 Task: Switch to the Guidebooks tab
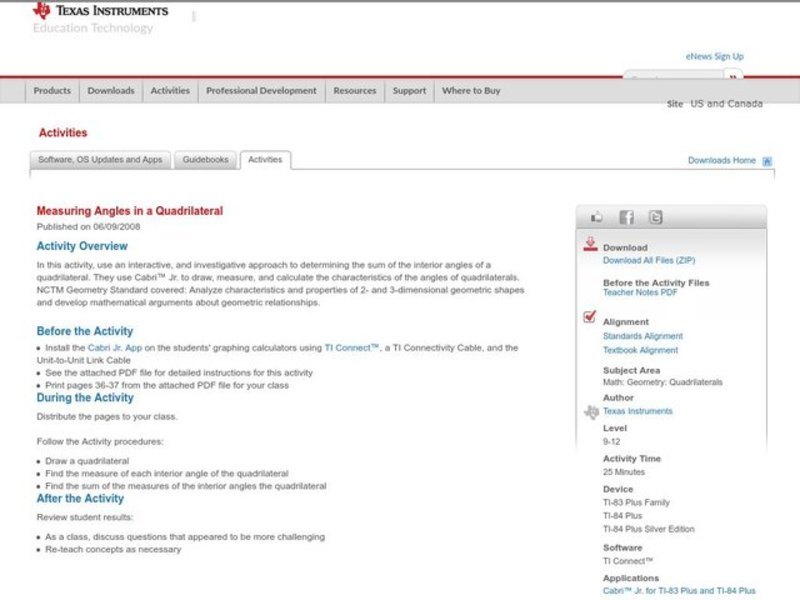click(x=206, y=160)
